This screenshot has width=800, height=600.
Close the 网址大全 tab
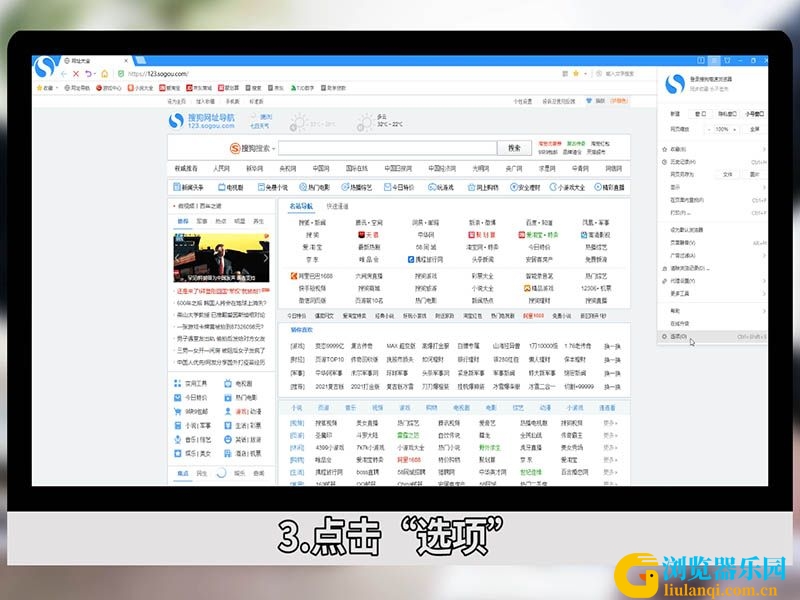127,61
